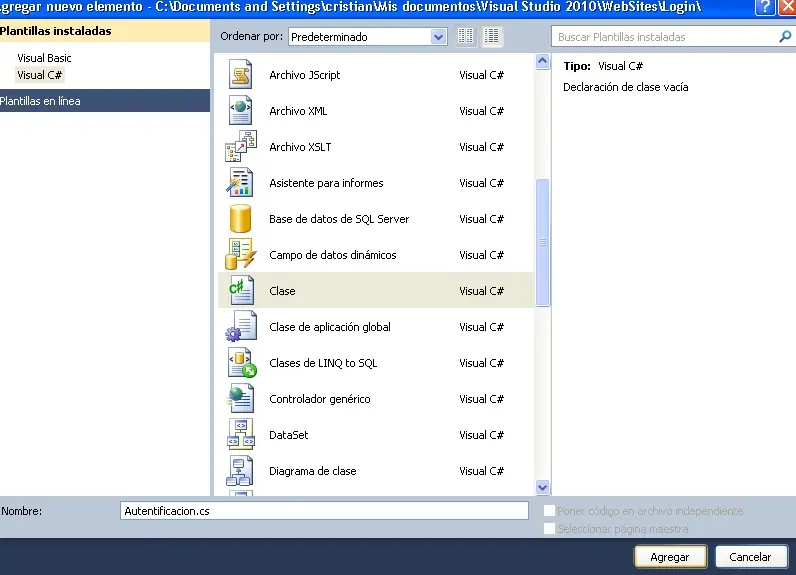Select the 'Archivo XSLT' template name
Image resolution: width=796 pixels, height=575 pixels.
tap(300, 147)
